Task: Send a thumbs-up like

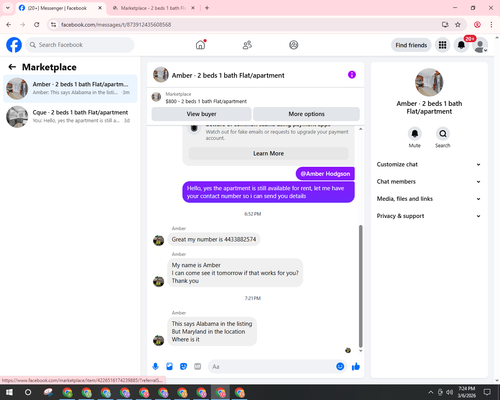Action: click(x=356, y=367)
